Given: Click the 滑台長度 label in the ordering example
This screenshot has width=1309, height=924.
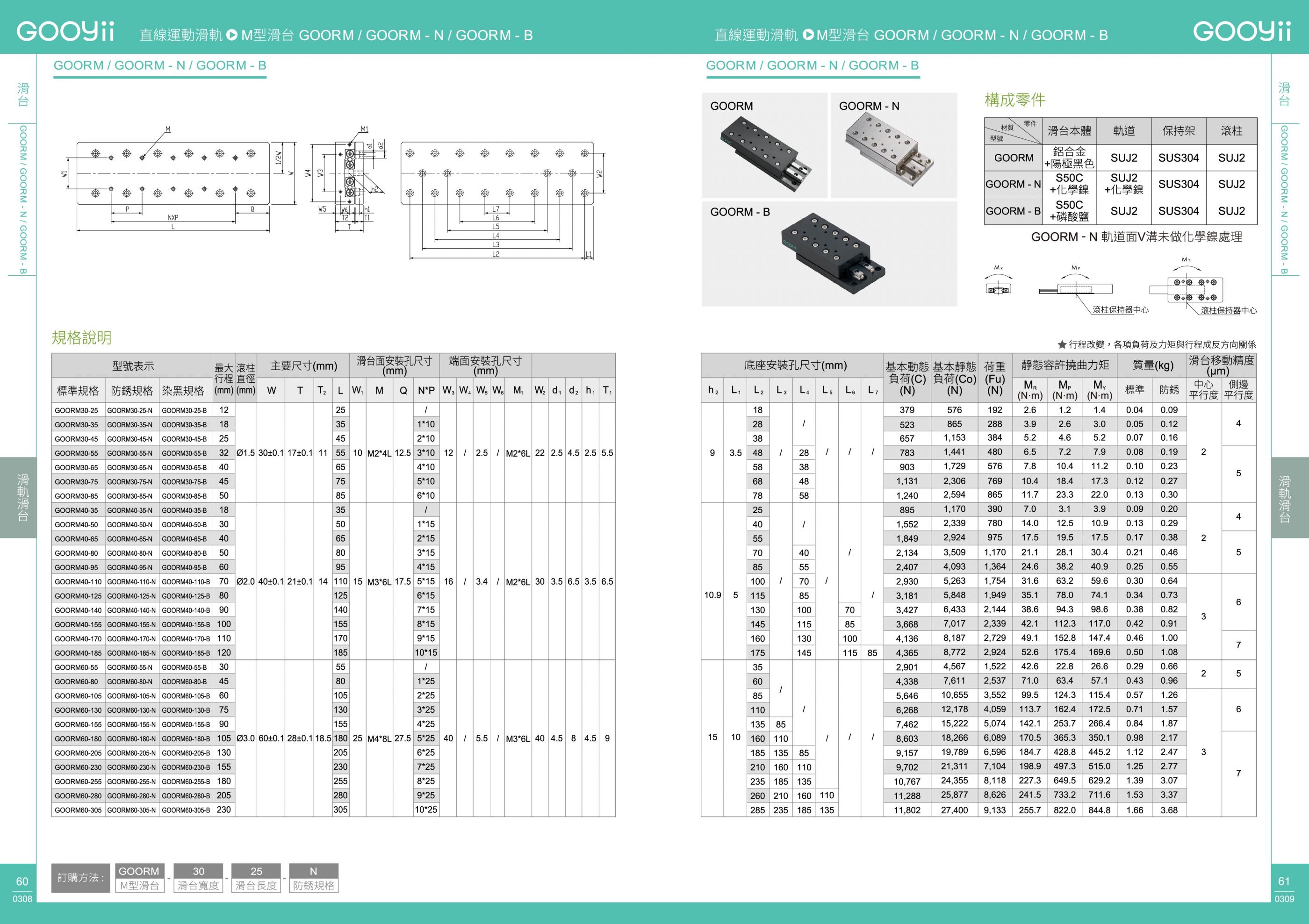Looking at the screenshot, I should [256, 886].
